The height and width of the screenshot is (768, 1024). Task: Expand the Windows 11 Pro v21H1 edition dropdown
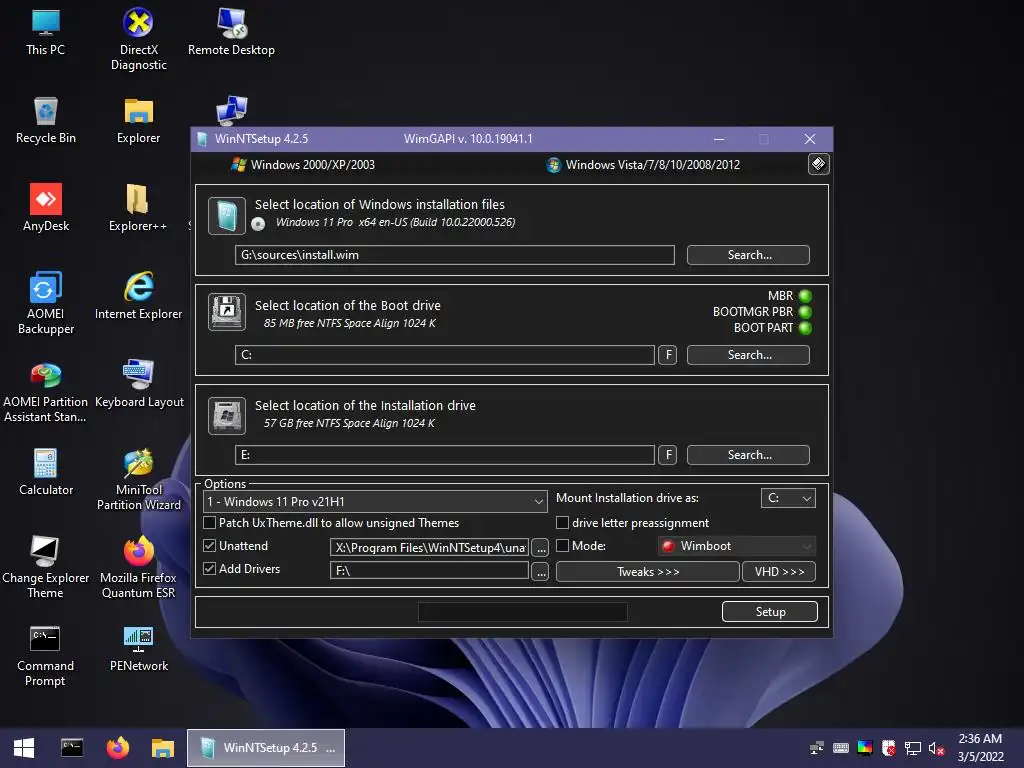[x=376, y=502]
